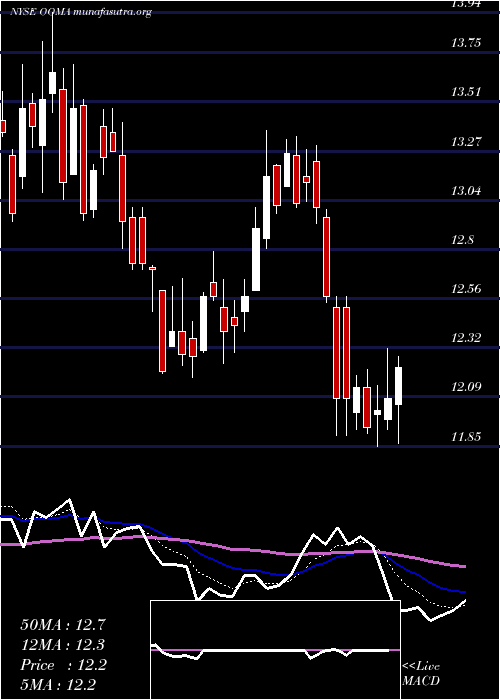
Task: Click the 12.09 price axis label
Action: coord(466,387)
